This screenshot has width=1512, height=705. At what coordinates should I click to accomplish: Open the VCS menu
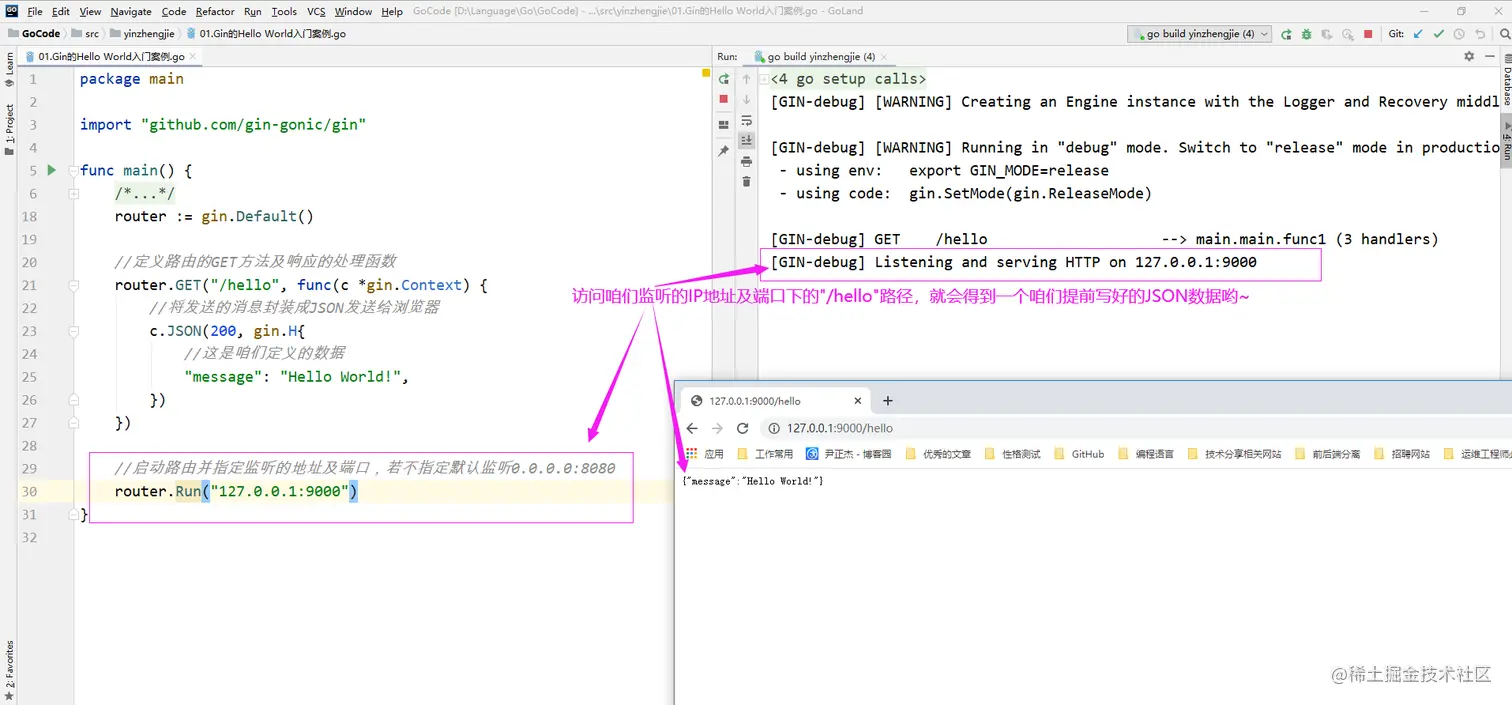click(316, 11)
